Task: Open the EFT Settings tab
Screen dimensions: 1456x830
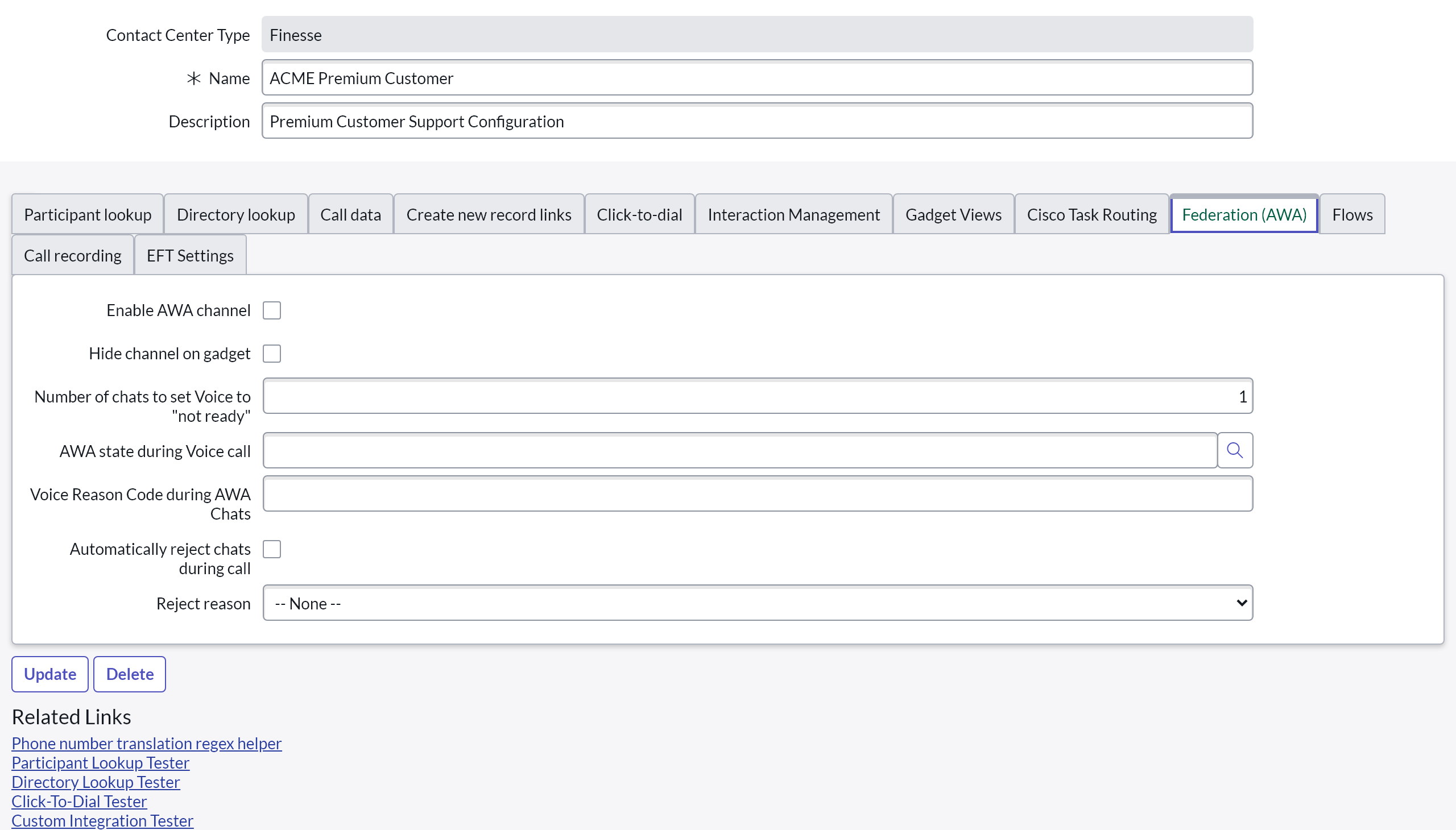Action: (190, 255)
